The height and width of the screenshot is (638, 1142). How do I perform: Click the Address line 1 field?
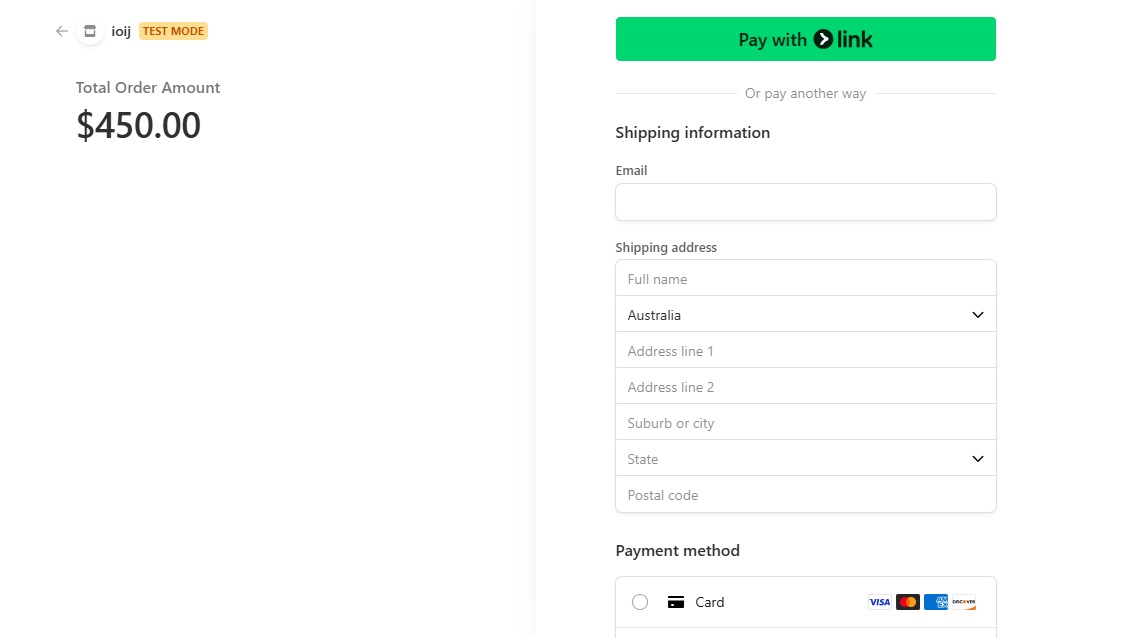(x=805, y=351)
